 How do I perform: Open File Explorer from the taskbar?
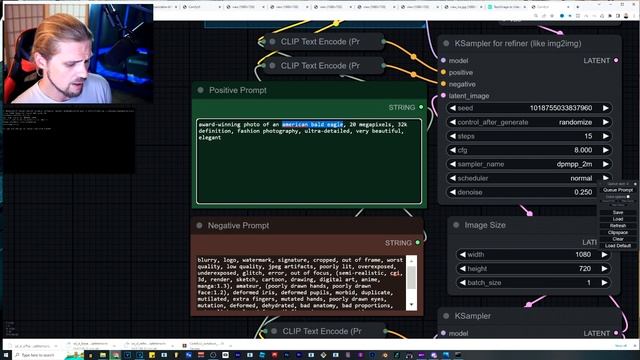coord(103,355)
